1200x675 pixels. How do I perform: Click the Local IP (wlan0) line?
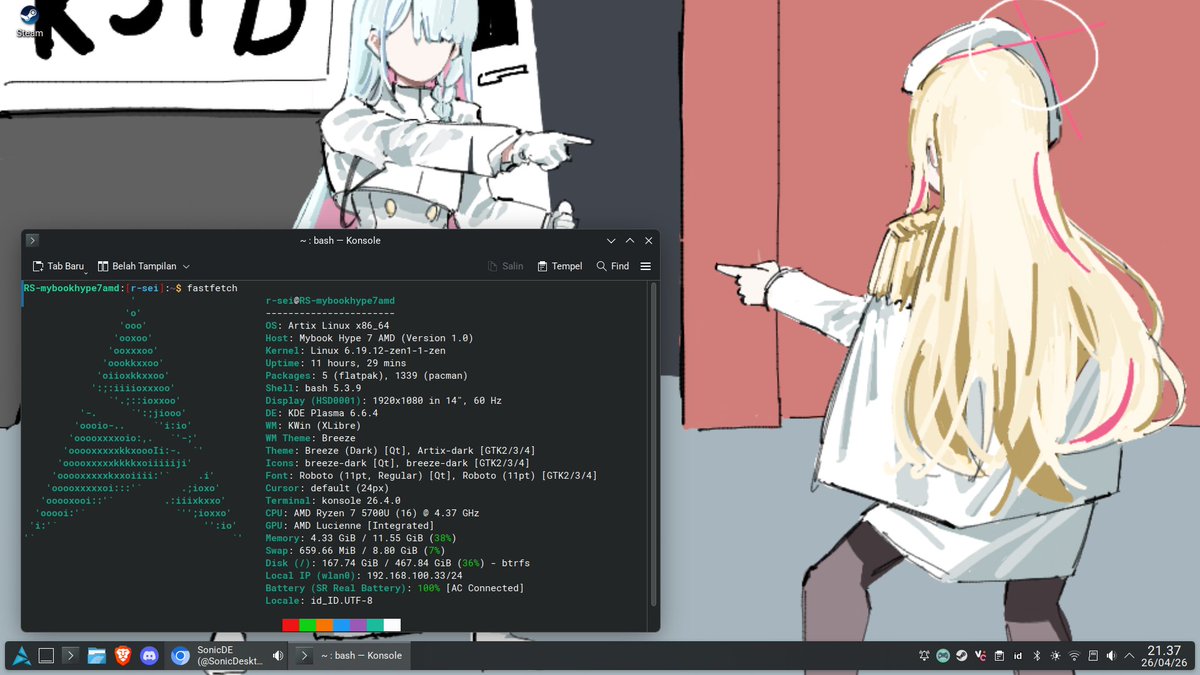(x=364, y=576)
